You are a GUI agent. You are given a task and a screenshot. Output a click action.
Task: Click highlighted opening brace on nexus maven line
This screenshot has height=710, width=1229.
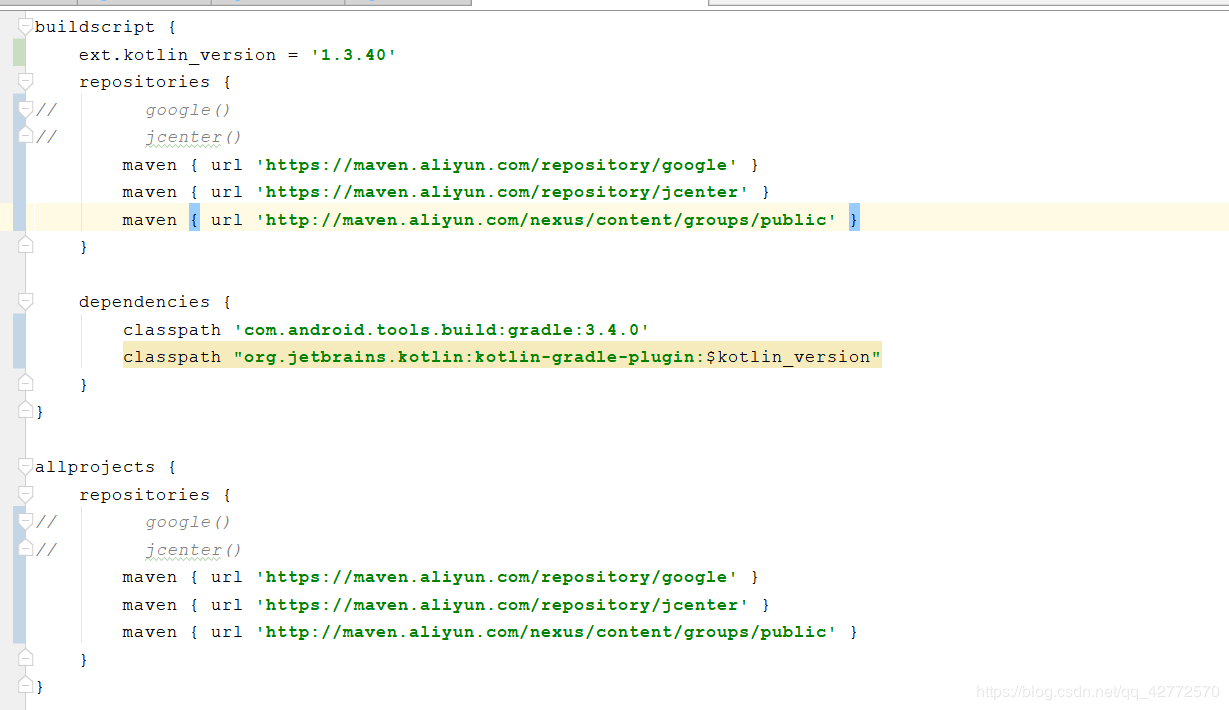pos(194,219)
